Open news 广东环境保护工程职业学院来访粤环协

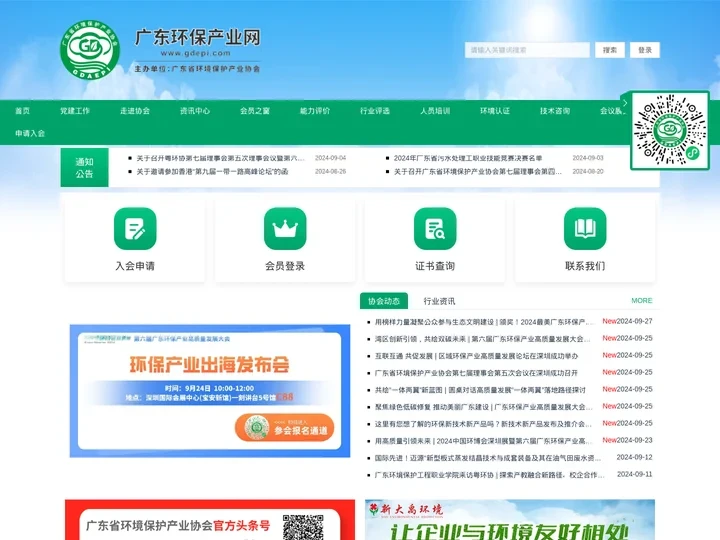(489, 475)
